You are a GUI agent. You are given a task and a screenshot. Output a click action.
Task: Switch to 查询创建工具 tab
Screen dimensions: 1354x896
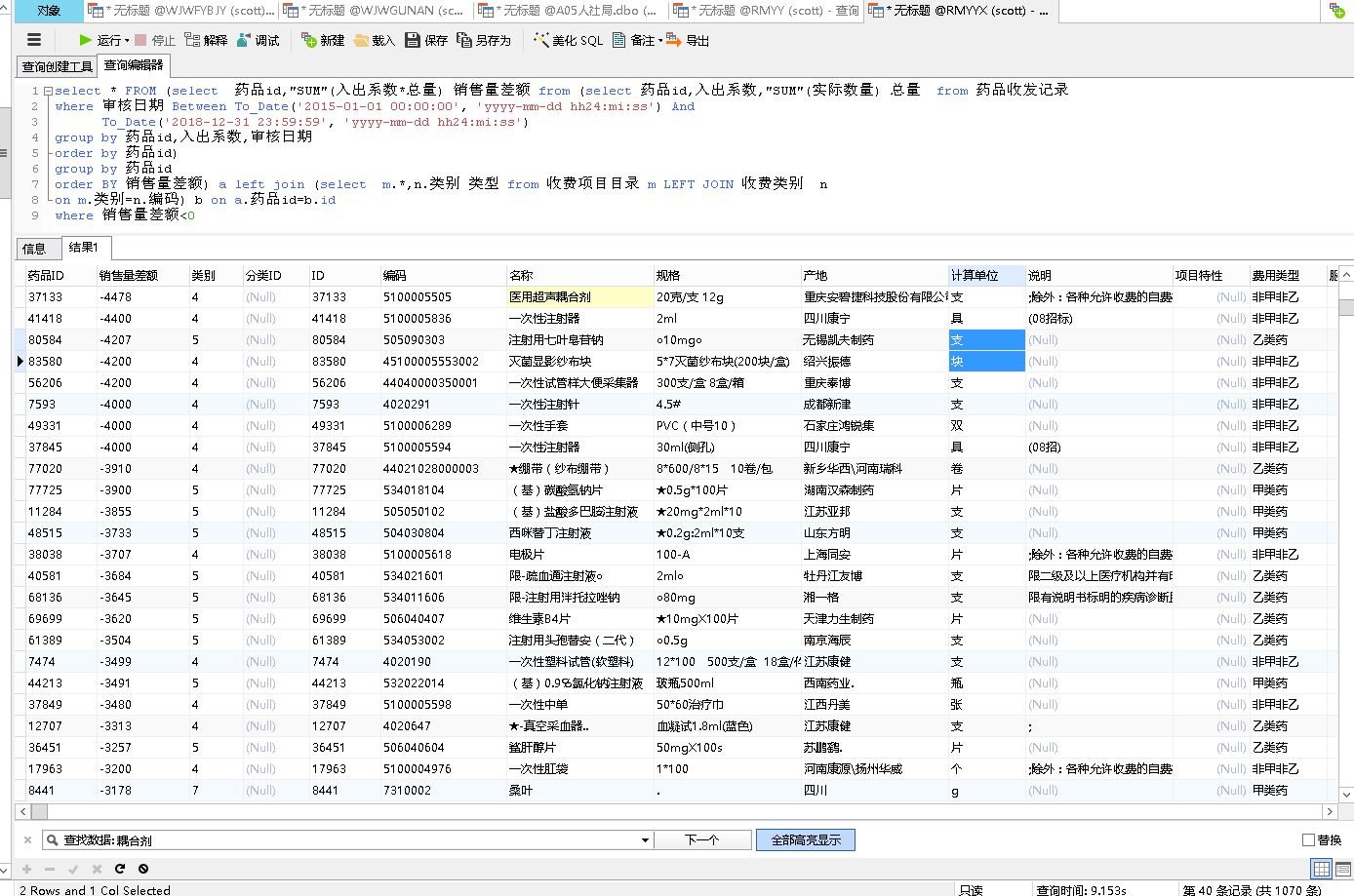click(x=58, y=66)
